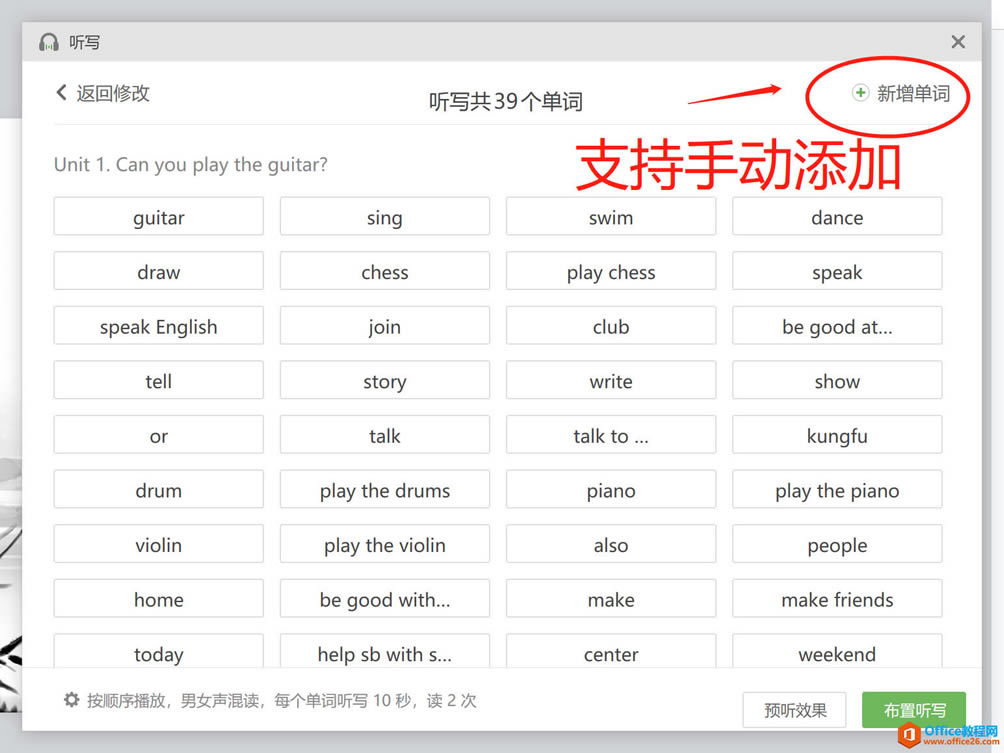Click the green plus icon for 新增单词
This screenshot has height=753, width=1004.
(860, 93)
